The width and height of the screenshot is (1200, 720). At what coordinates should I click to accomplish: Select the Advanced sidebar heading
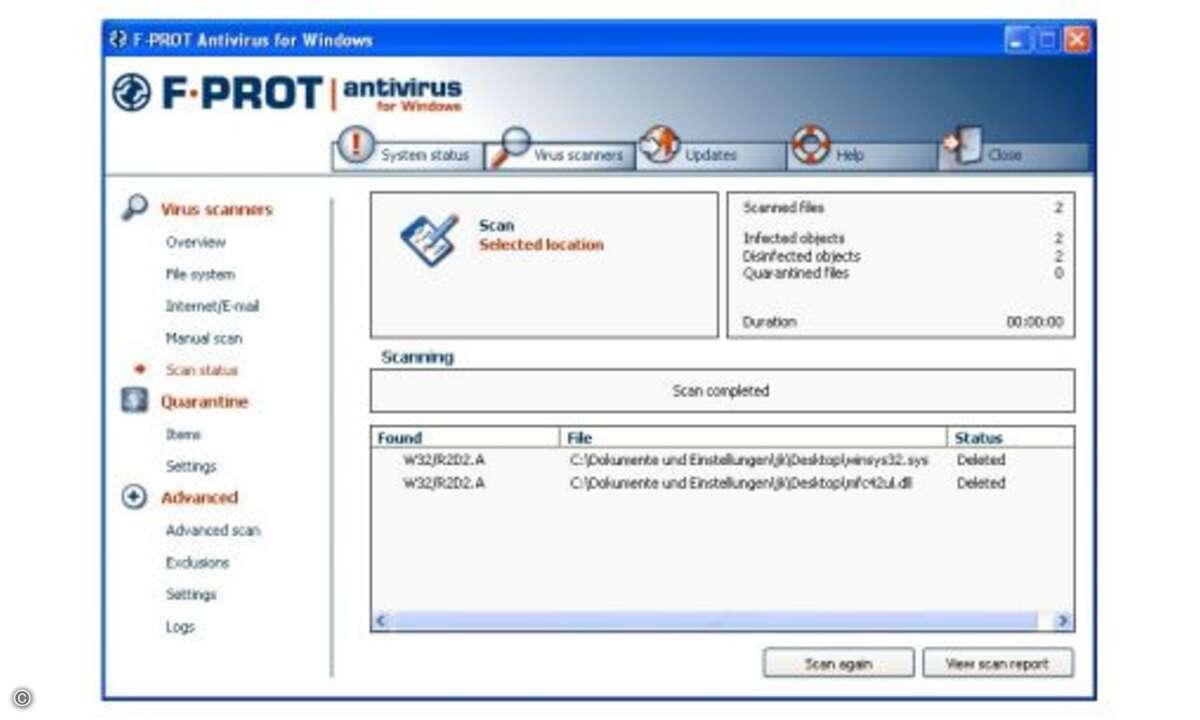coord(199,498)
